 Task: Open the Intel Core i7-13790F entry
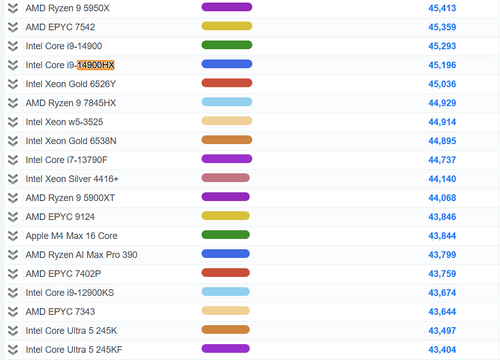click(x=66, y=160)
